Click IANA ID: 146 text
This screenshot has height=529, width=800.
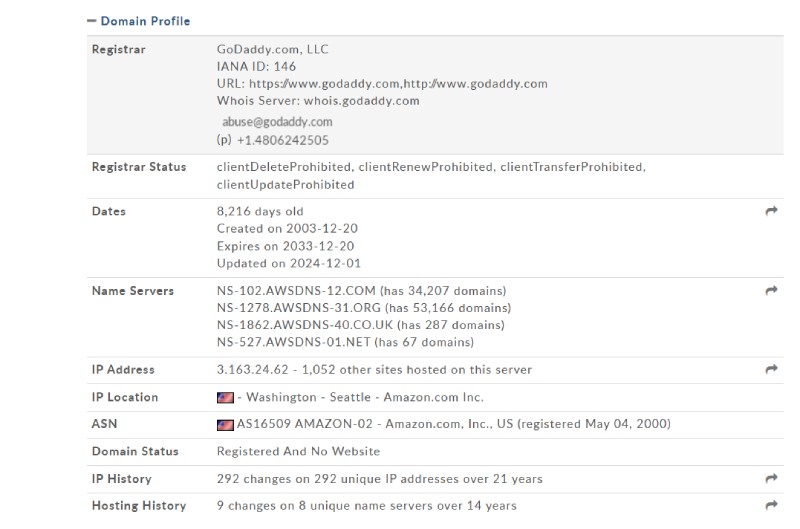click(256, 66)
